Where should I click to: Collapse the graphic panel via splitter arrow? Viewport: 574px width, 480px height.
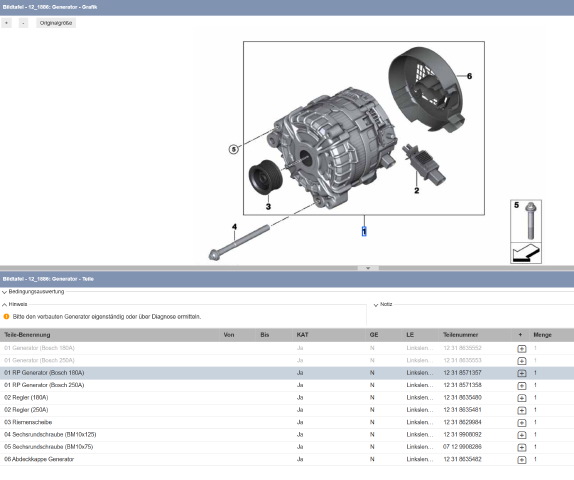[x=368, y=268]
